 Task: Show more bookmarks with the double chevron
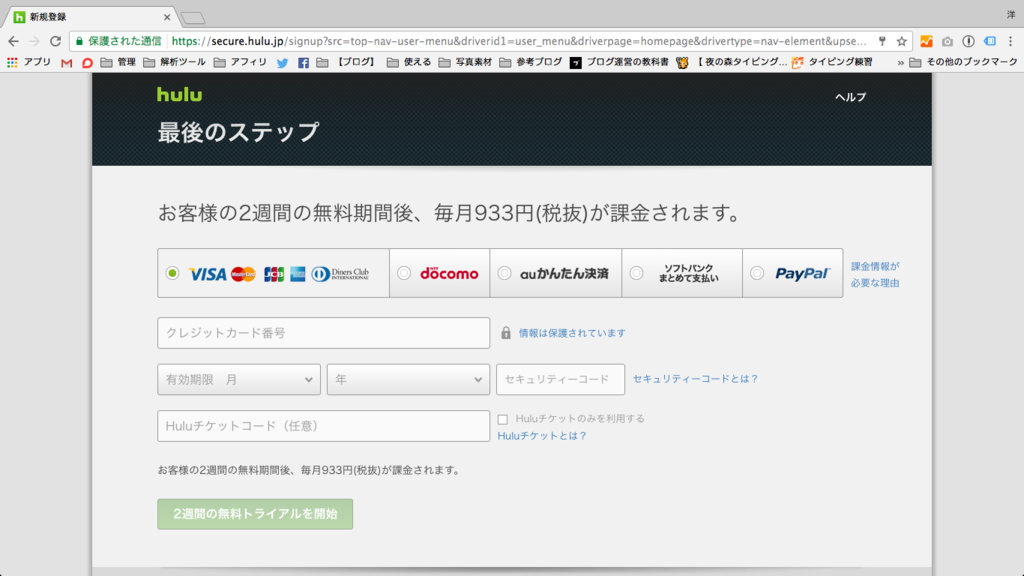coord(901,63)
